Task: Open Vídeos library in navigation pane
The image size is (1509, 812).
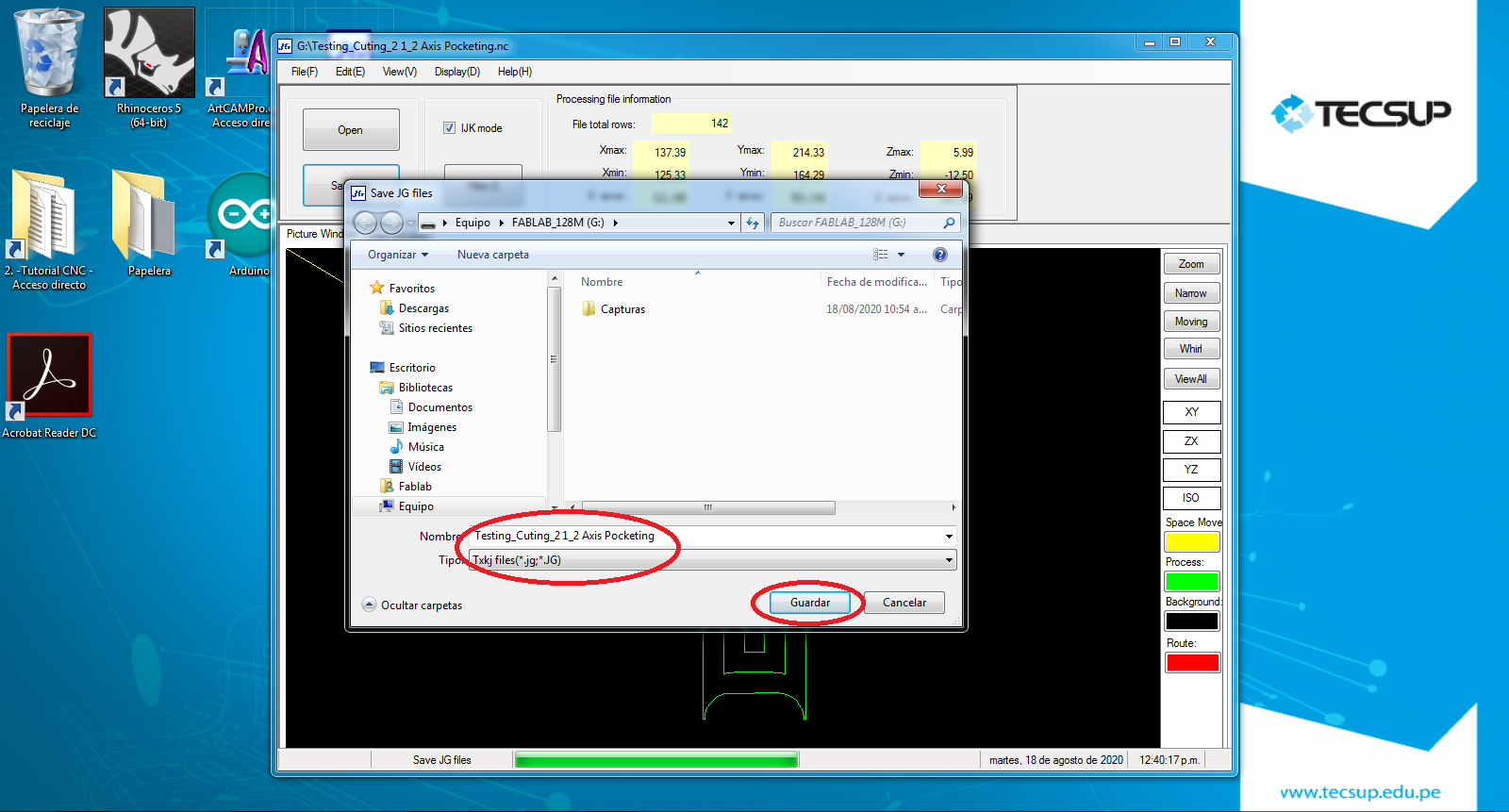Action: coord(424,467)
